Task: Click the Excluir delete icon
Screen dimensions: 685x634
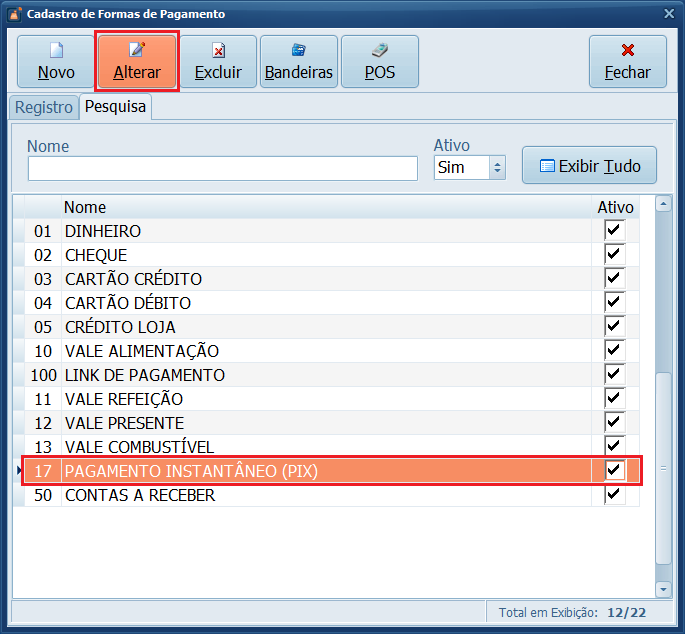Action: 218,49
